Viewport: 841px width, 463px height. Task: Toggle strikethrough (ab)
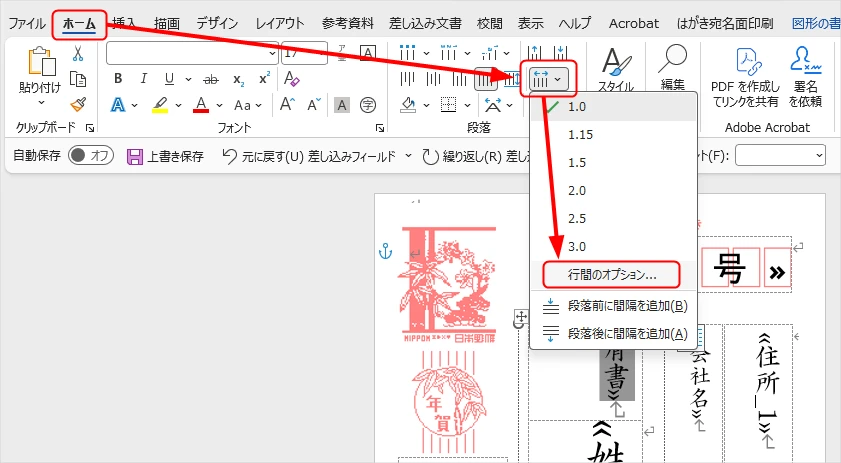tap(211, 79)
